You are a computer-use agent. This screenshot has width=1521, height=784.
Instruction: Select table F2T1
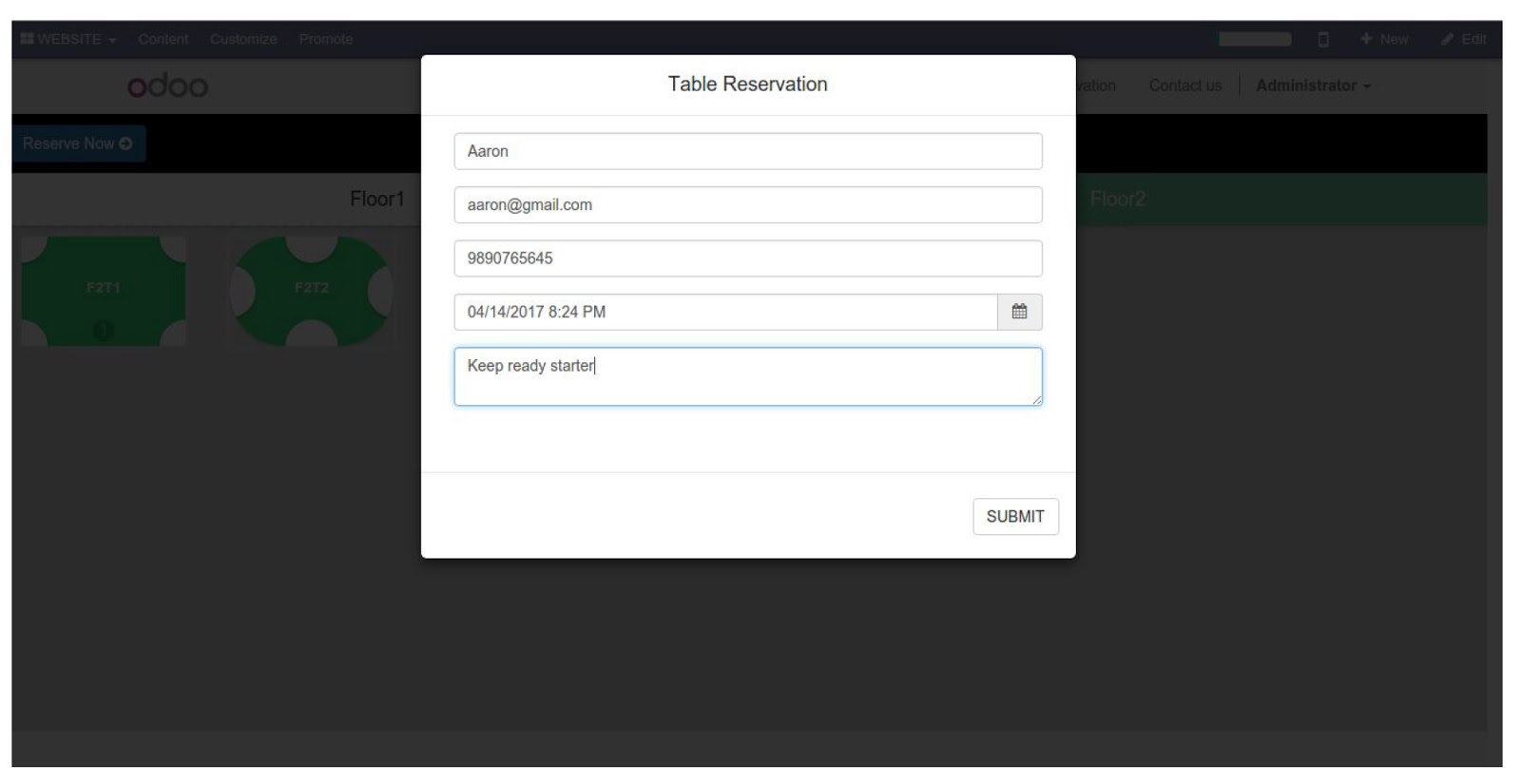click(x=104, y=291)
